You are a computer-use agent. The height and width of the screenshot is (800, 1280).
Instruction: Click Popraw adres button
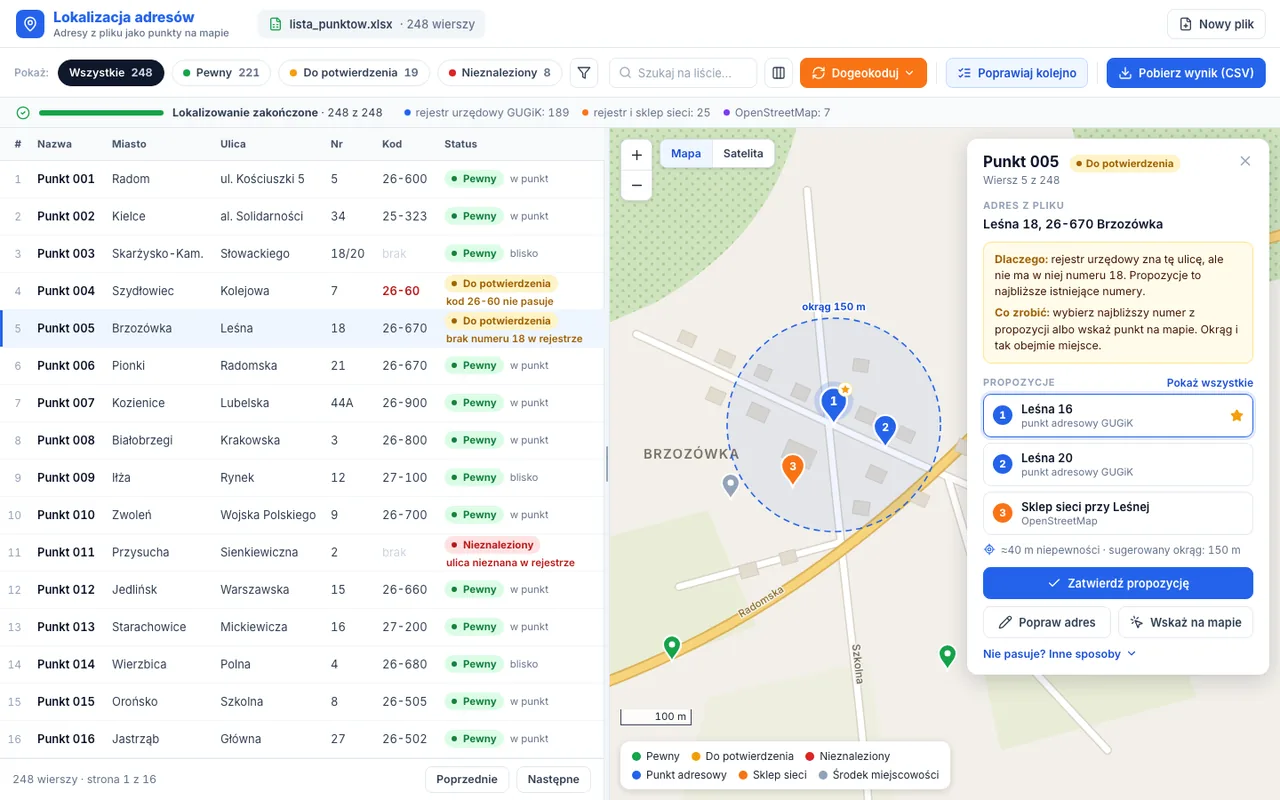(x=1047, y=622)
